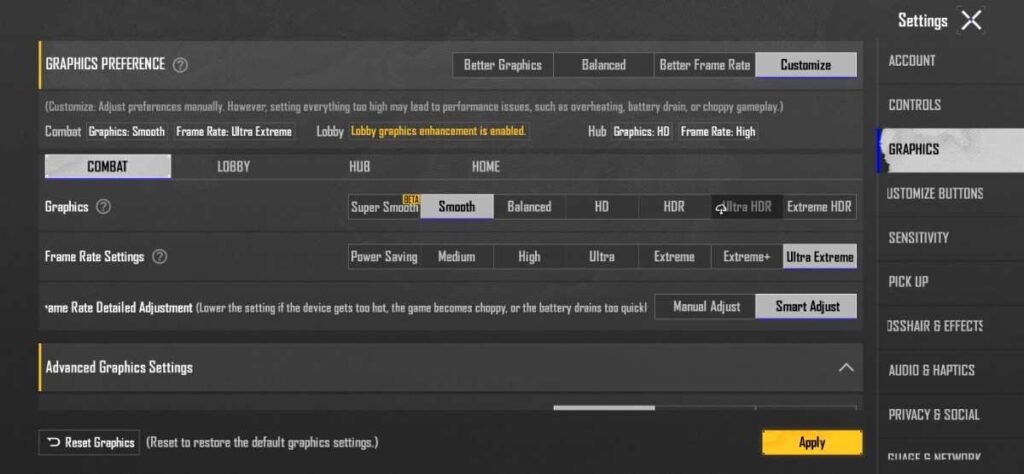This screenshot has width=1024, height=474.
Task: Choose Extreme HDR graphics quality
Action: tap(819, 206)
